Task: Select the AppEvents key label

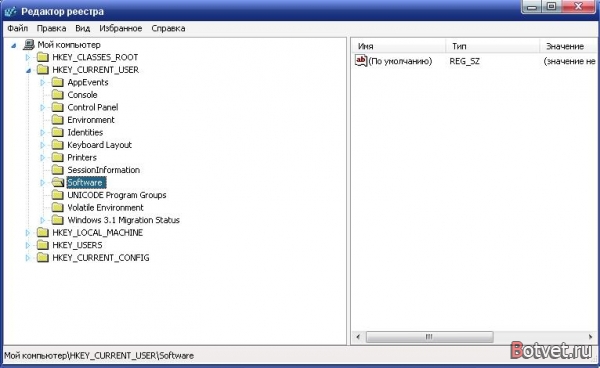Action: 88,82
